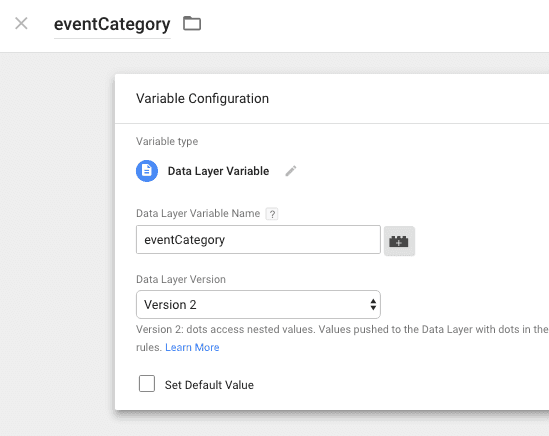Click the Variable Configuration heading
549x436 pixels.
tap(202, 98)
